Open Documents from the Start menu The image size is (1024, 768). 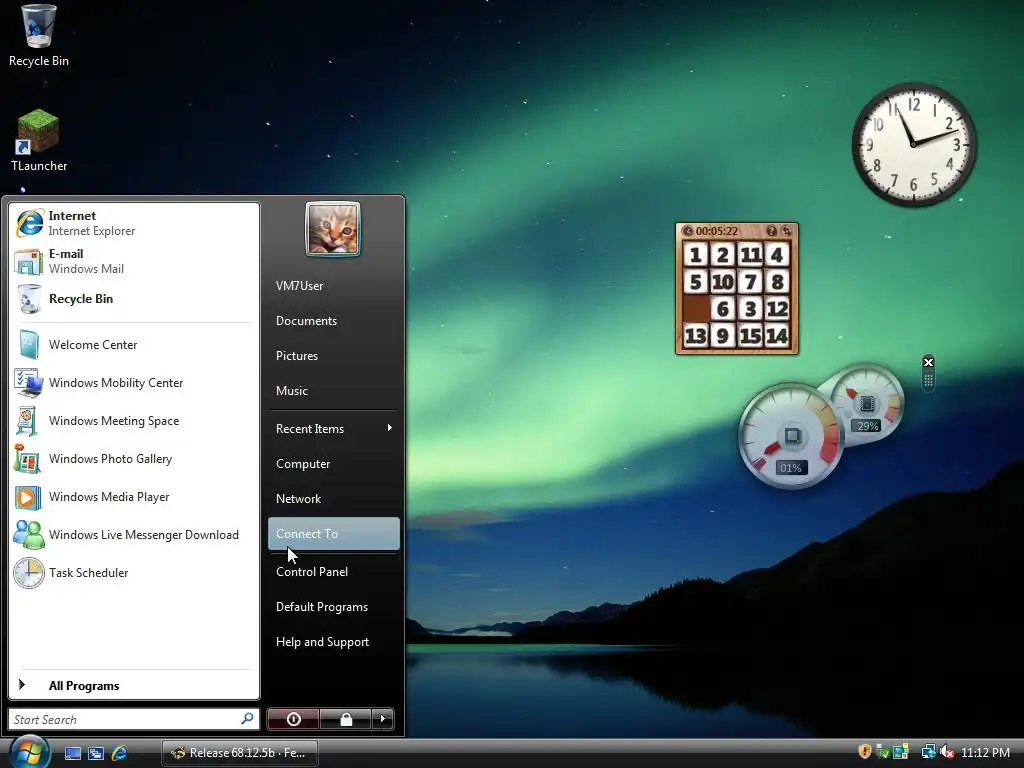(x=334, y=321)
